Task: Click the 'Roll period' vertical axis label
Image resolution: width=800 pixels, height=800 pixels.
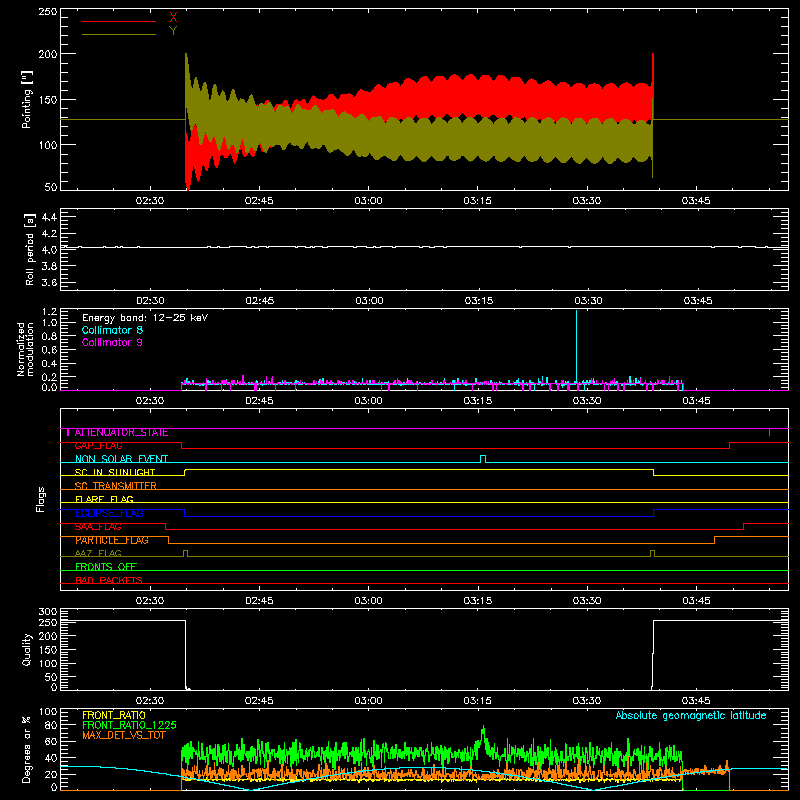Action: [x=30, y=249]
